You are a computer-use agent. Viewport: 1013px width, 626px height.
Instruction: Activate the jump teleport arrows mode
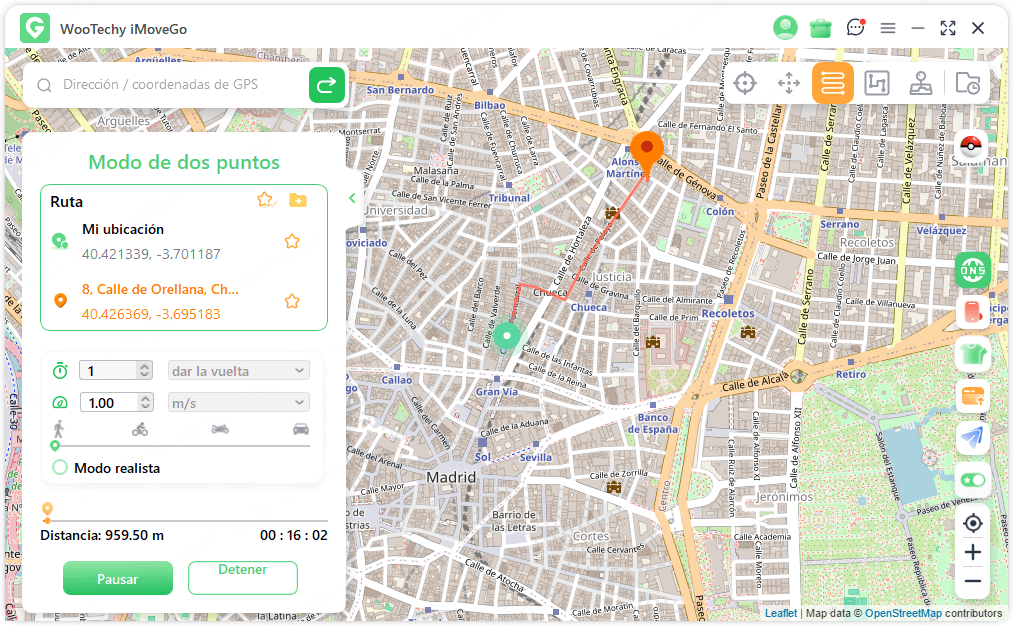point(789,83)
